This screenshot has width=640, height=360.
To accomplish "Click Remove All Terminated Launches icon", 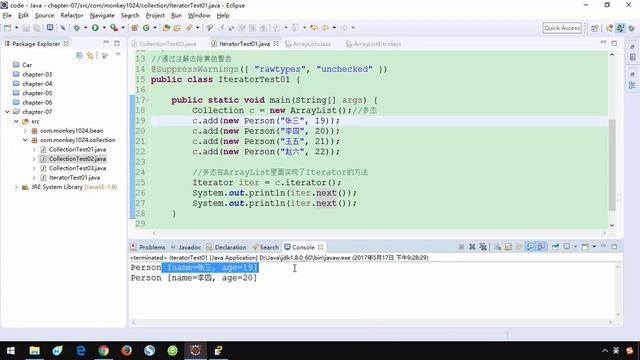I will pyautogui.click(x=483, y=247).
